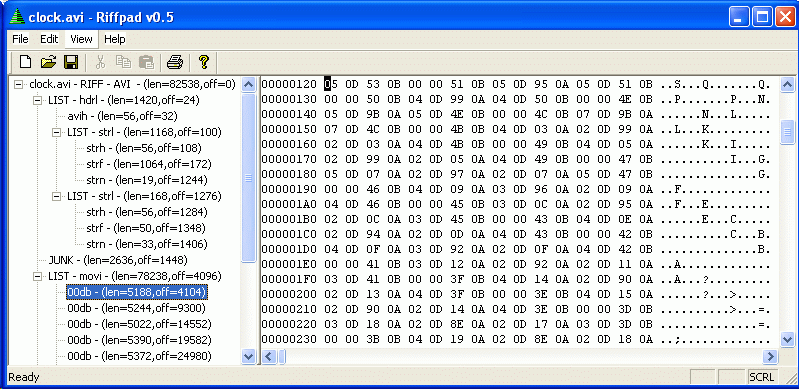Click the Paste clipboard toolbar icon
Screen dimensions: 799x389
point(146,62)
